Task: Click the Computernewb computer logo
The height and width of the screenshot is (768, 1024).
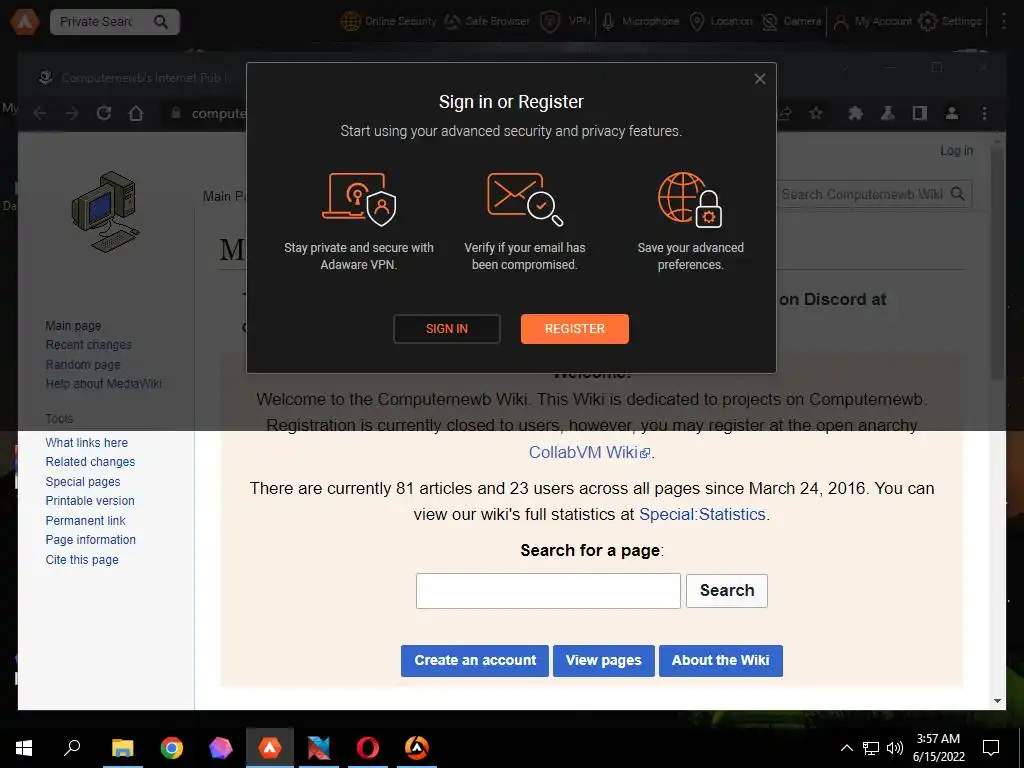Action: click(105, 212)
